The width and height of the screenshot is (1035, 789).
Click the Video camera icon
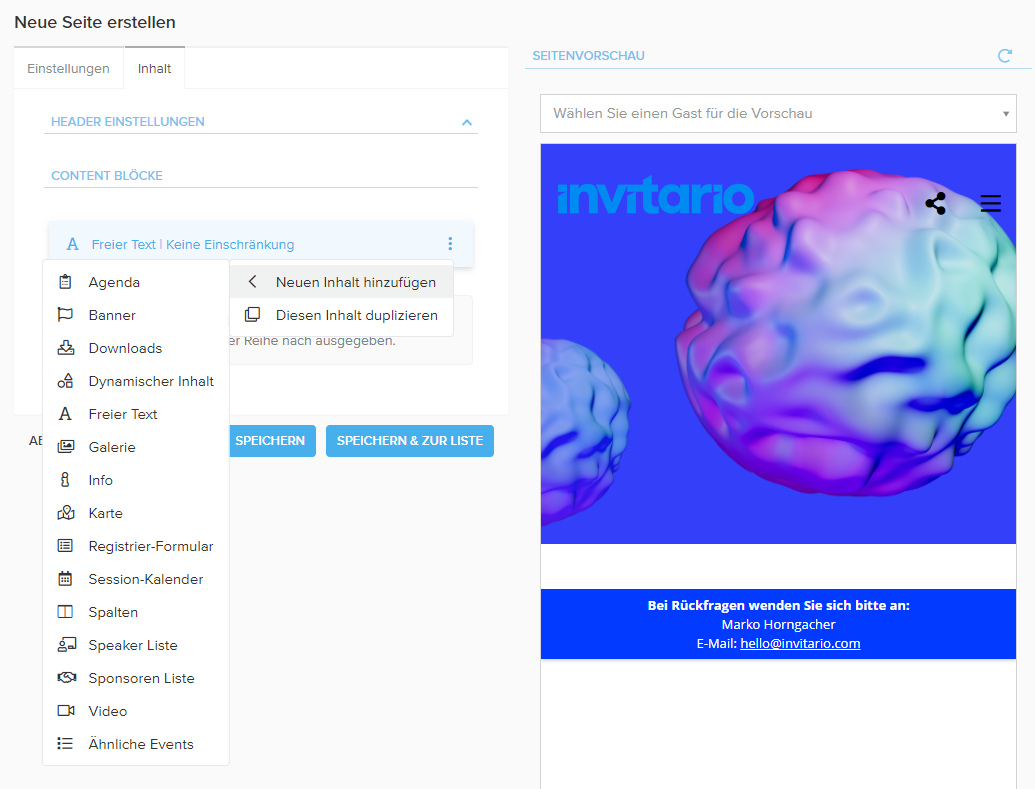(66, 711)
